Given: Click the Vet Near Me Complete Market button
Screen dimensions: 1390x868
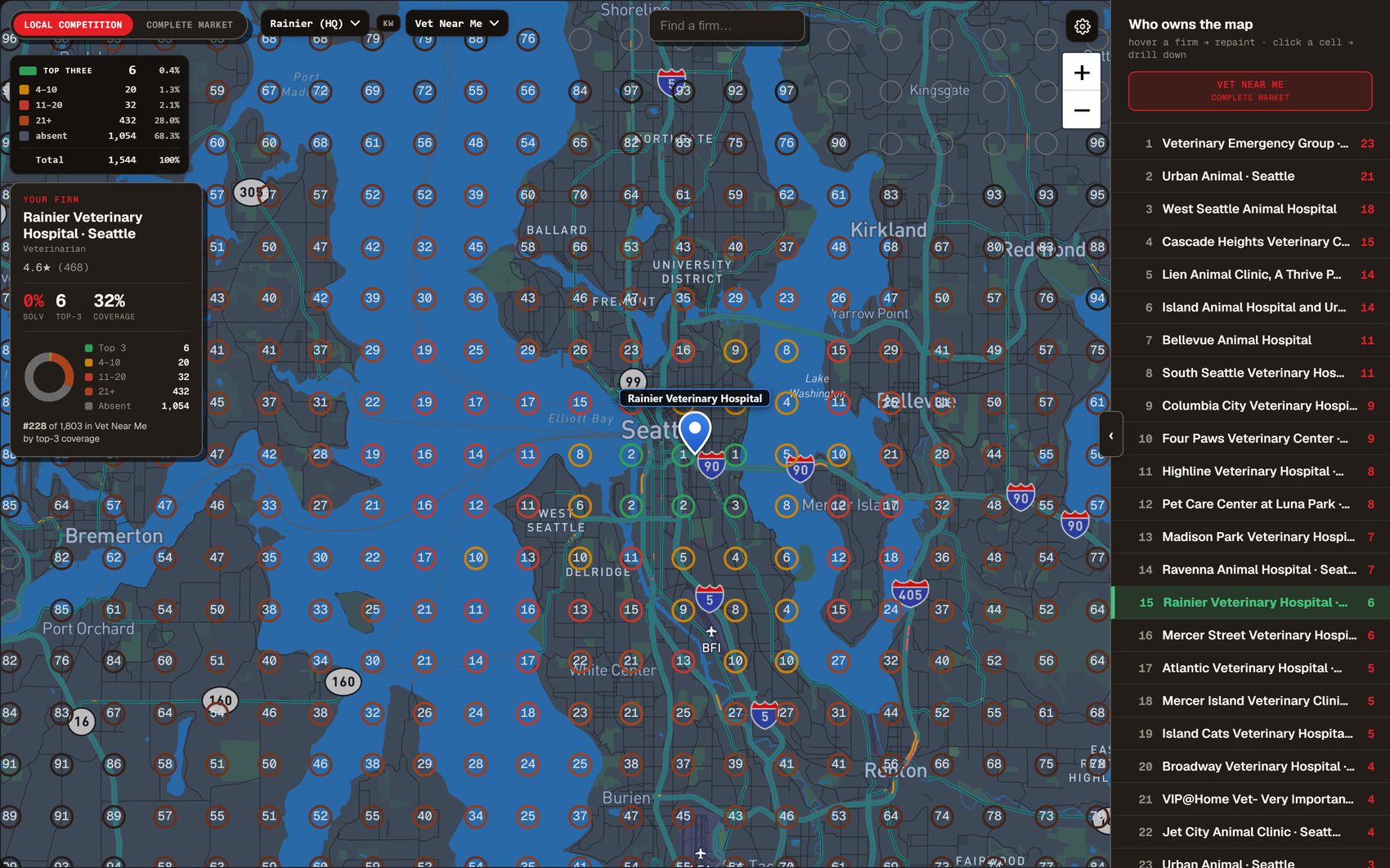Looking at the screenshot, I should (x=1249, y=91).
